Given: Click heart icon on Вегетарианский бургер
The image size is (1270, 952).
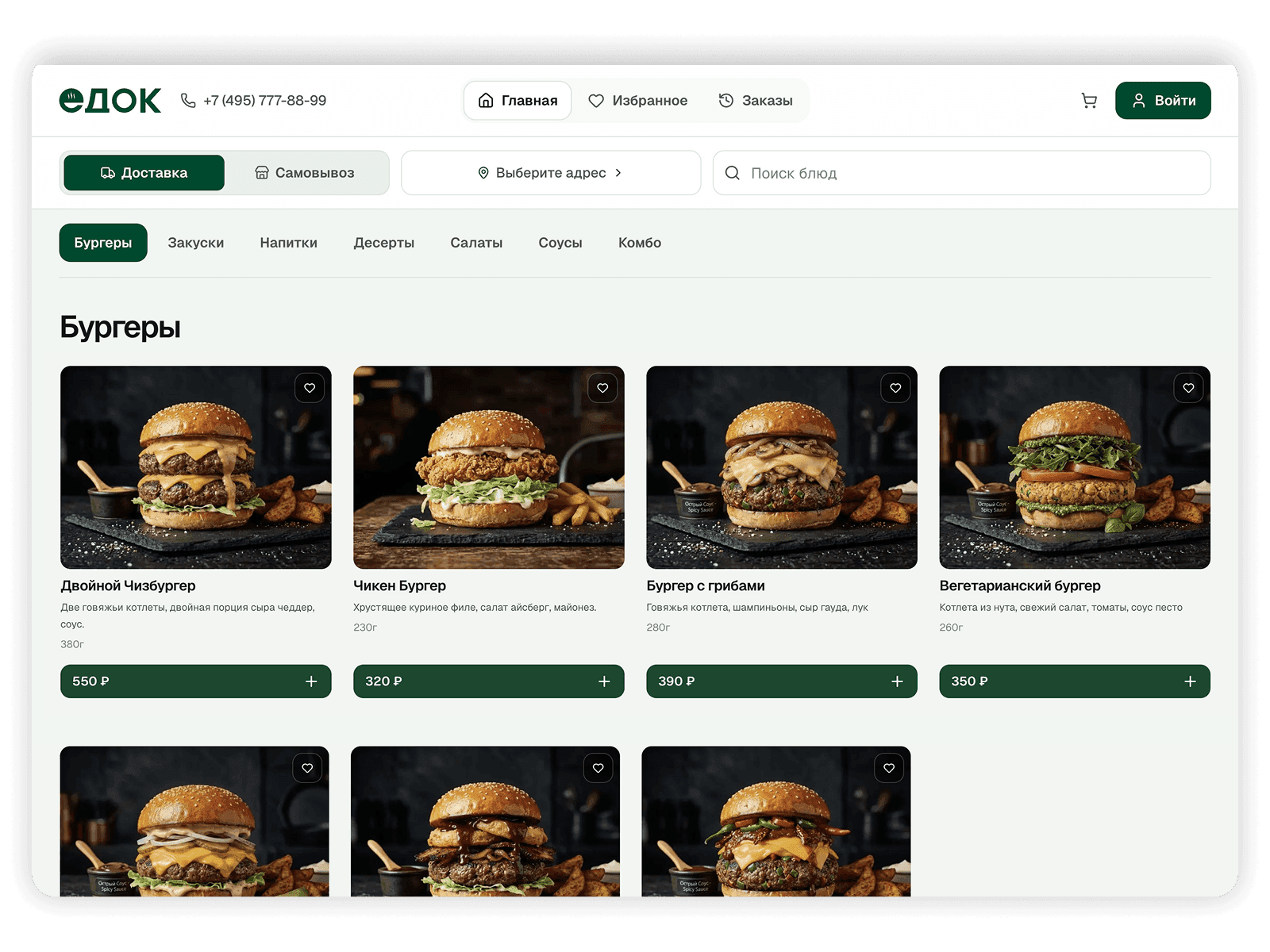Looking at the screenshot, I should pos(1188,388).
